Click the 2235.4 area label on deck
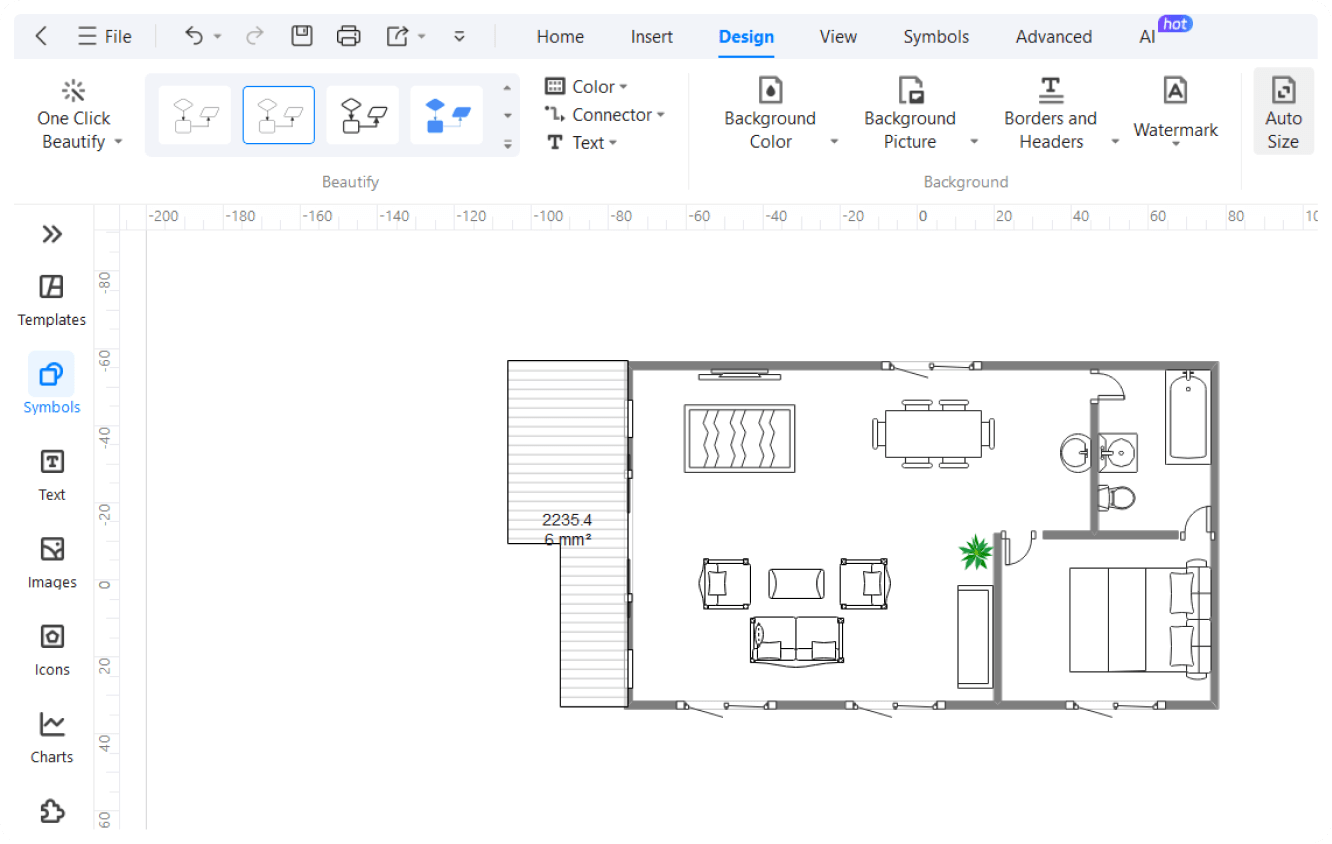Image resolution: width=1332 pixels, height=844 pixels. coord(567,529)
